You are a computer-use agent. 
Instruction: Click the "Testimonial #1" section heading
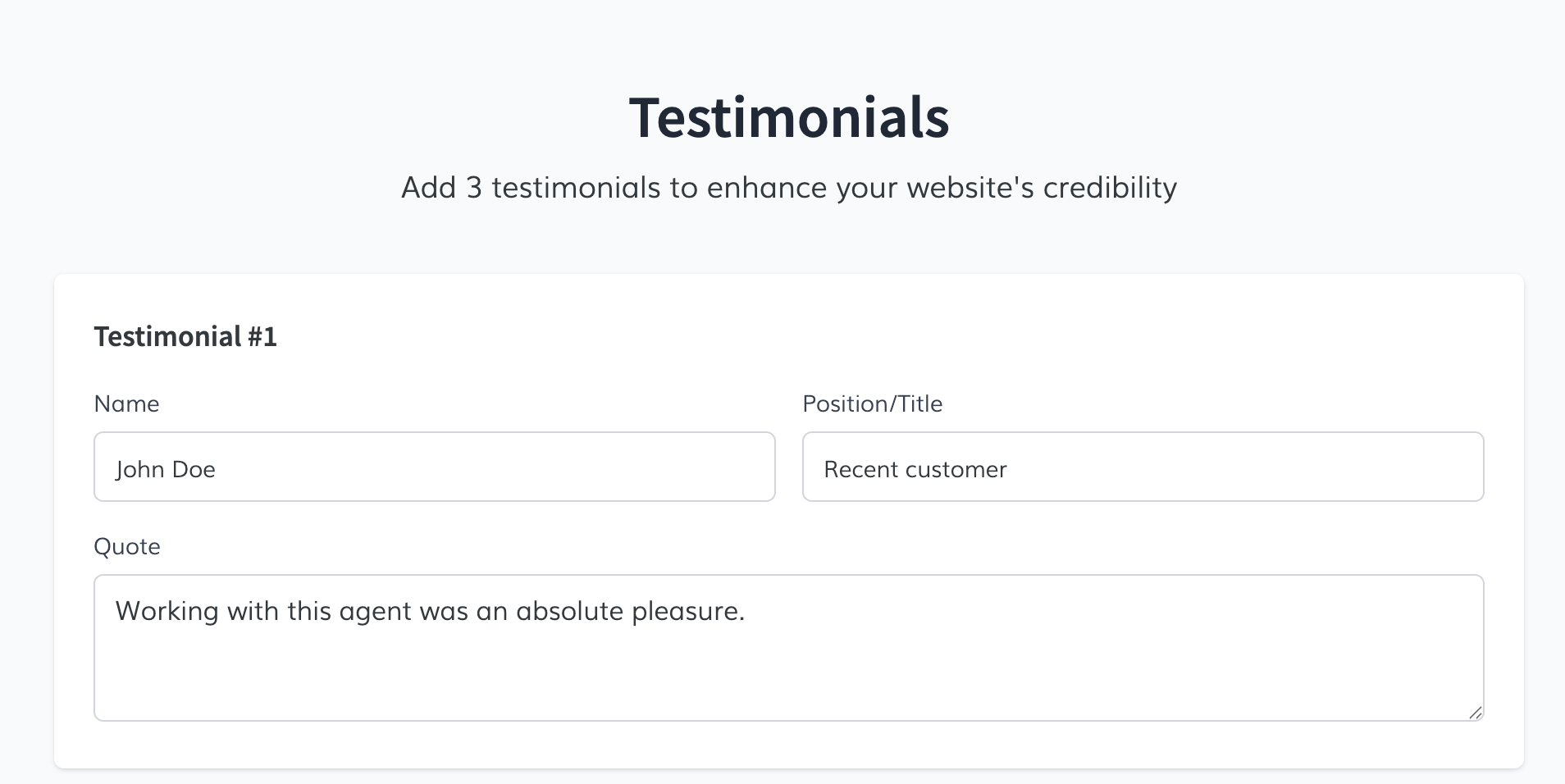185,336
